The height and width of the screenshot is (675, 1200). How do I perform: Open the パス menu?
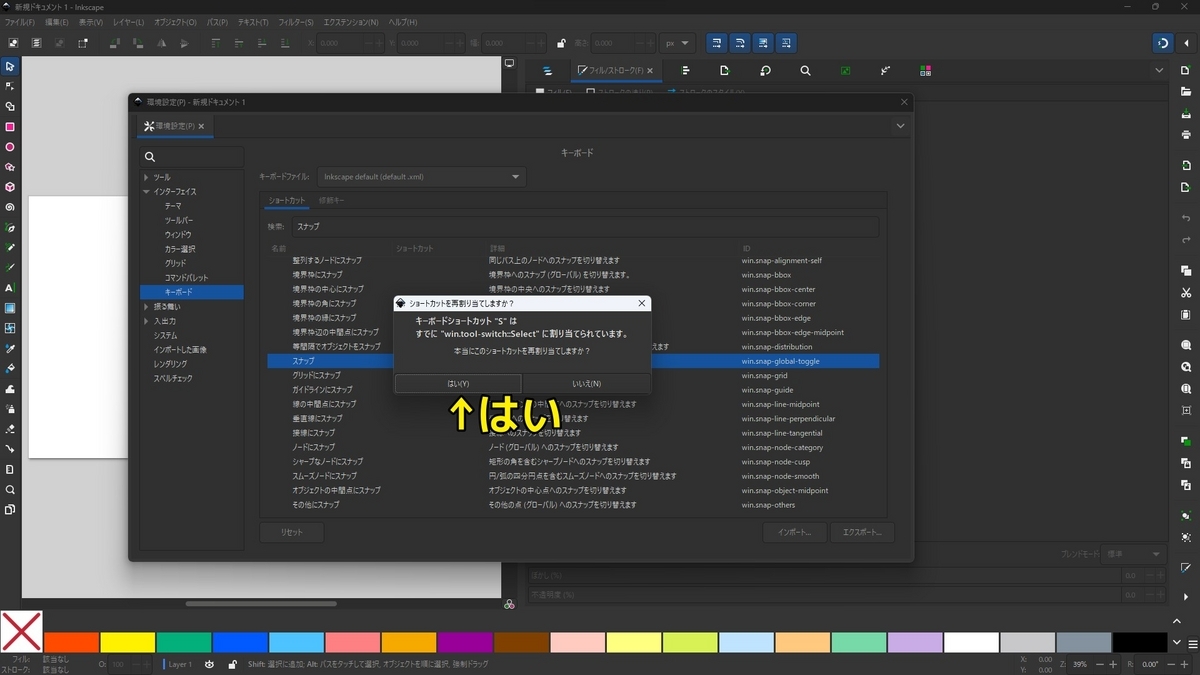tap(217, 22)
